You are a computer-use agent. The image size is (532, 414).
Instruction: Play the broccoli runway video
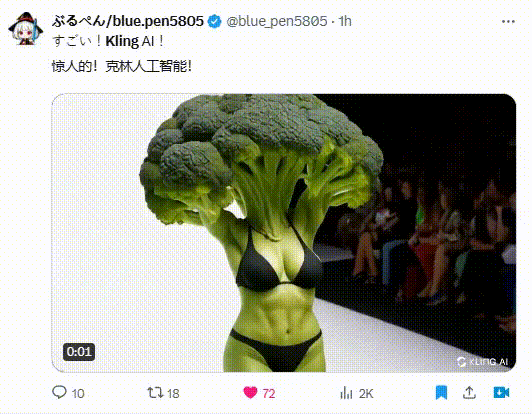coord(284,233)
